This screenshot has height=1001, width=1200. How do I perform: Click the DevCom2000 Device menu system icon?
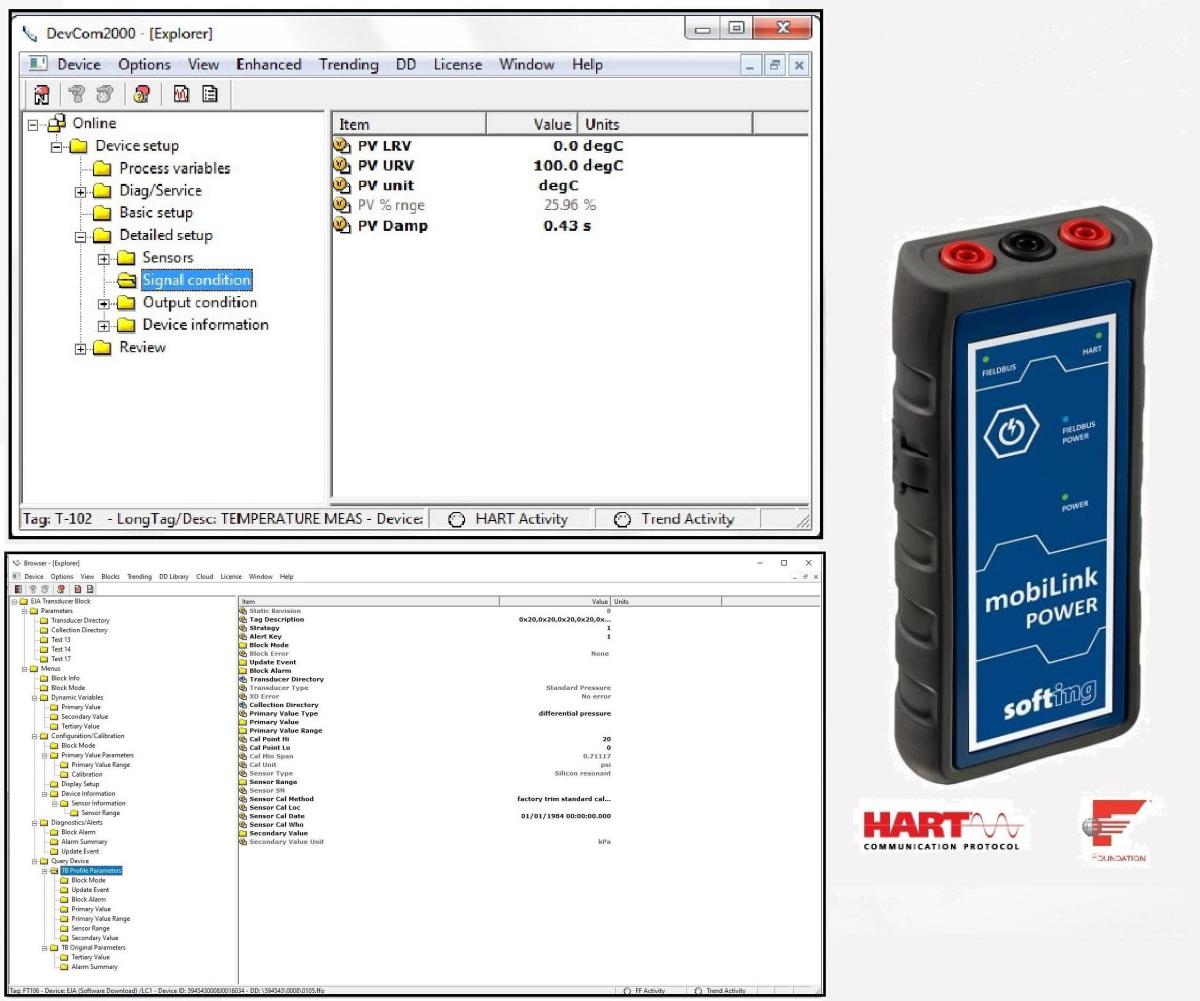tap(39, 64)
